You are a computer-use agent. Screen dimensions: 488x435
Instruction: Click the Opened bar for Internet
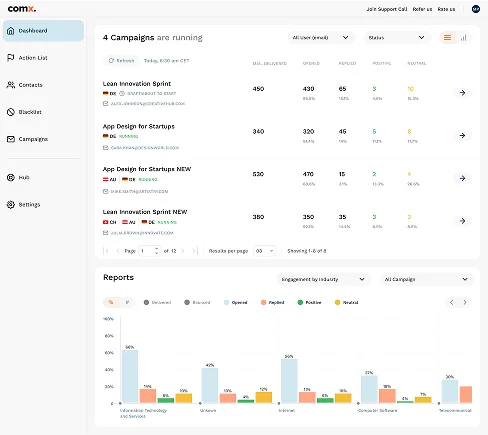point(289,381)
